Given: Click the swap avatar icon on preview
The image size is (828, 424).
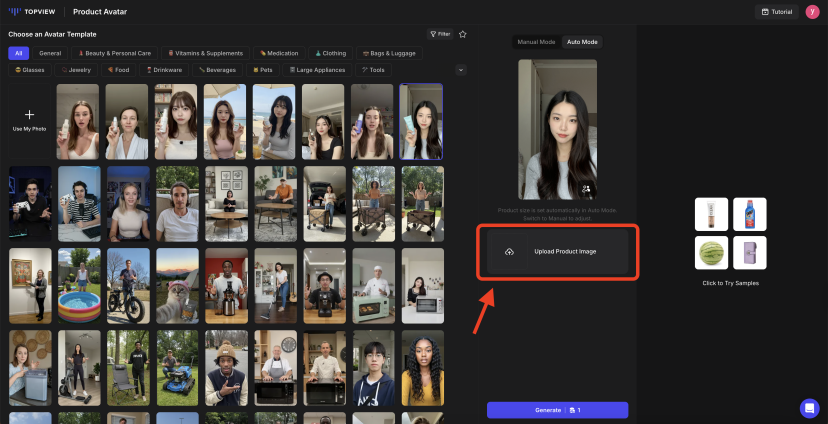Looking at the screenshot, I should [x=586, y=188].
